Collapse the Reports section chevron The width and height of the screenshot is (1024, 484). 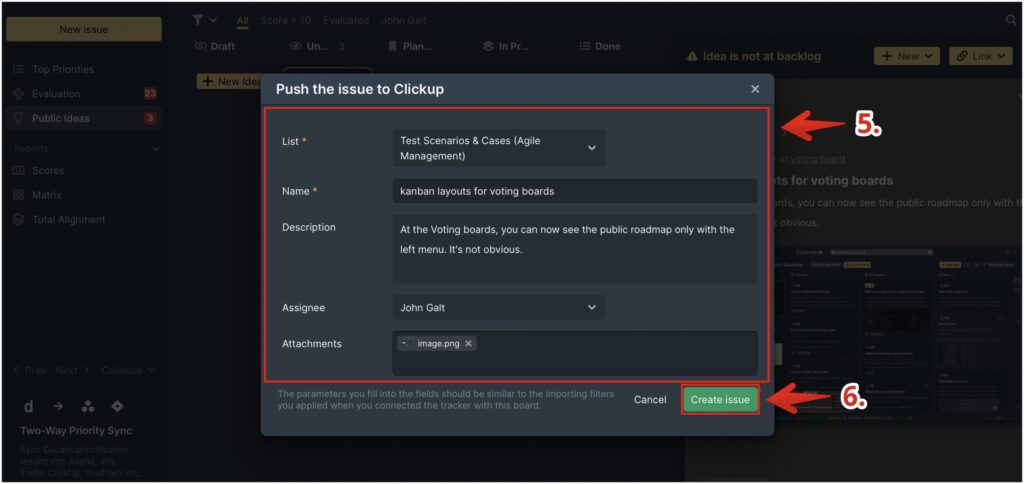pyautogui.click(x=155, y=149)
